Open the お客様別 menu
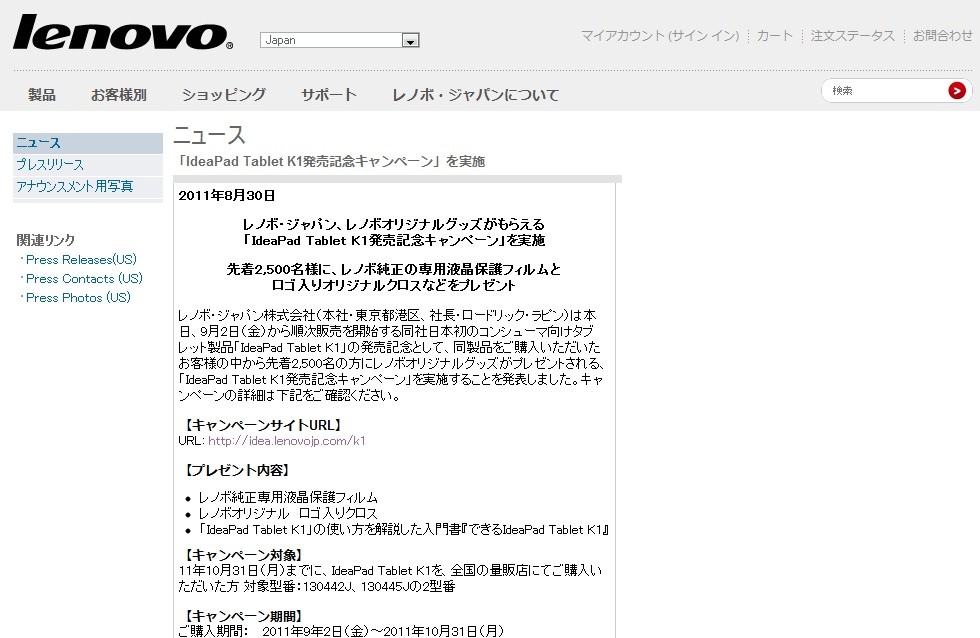Screen dimensions: 980x638 [119, 94]
